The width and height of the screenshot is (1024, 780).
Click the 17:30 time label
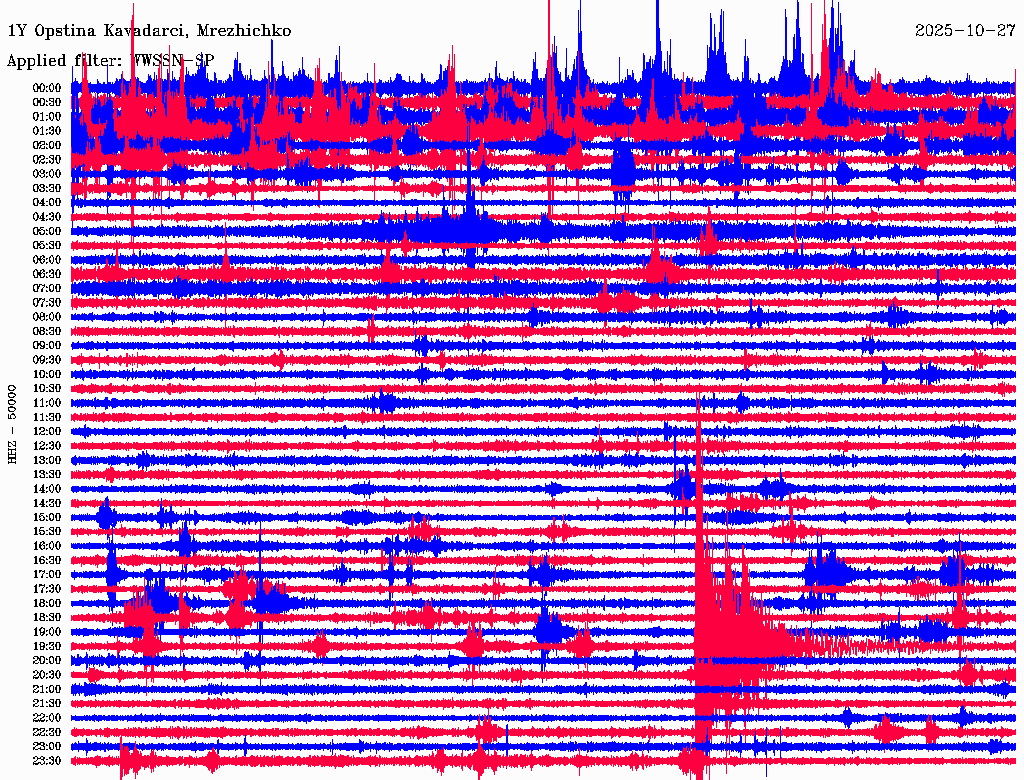point(47,589)
